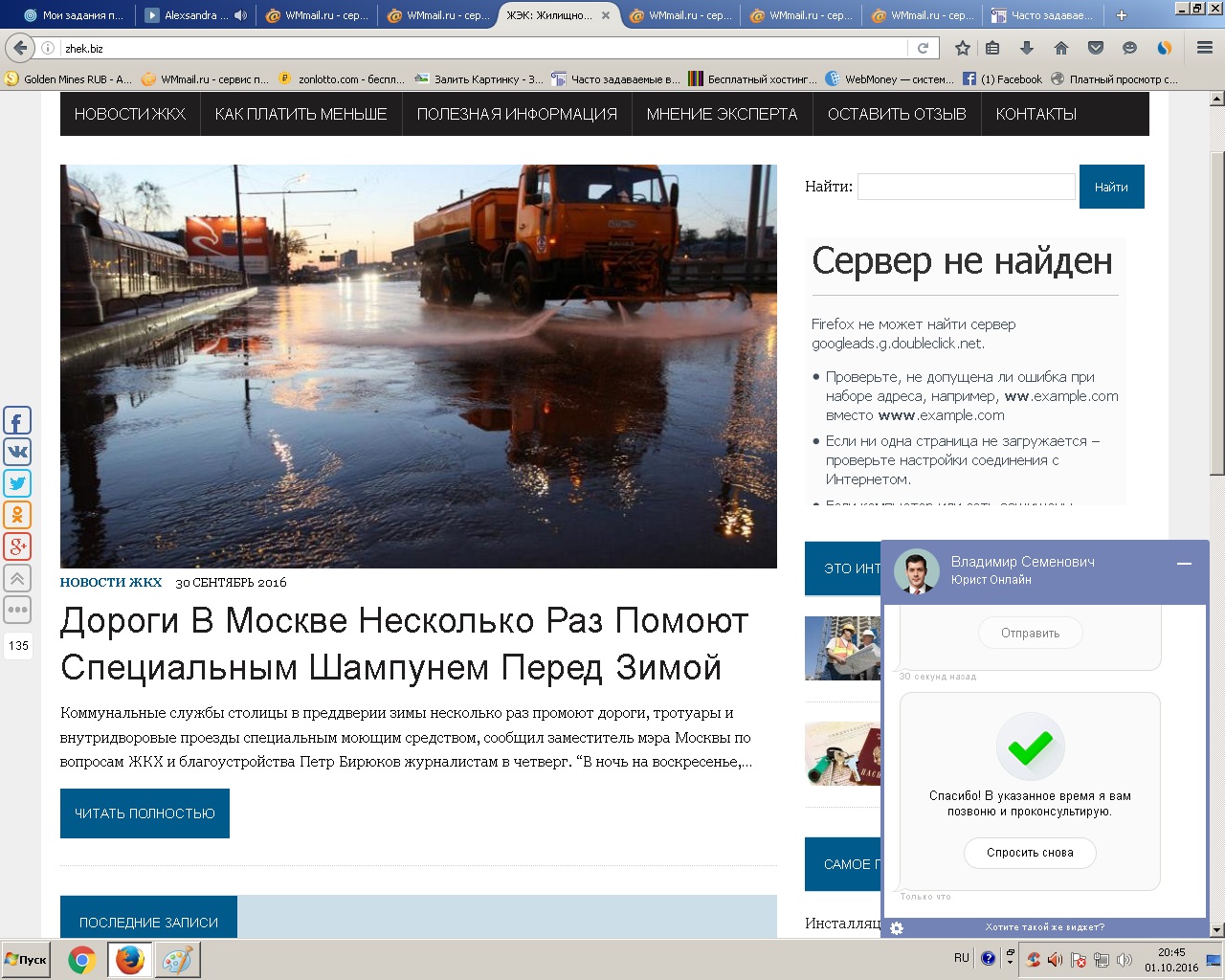Screen dimensions: 1225x980
Task: Share the page via VK sidebar icon
Action: (17, 453)
